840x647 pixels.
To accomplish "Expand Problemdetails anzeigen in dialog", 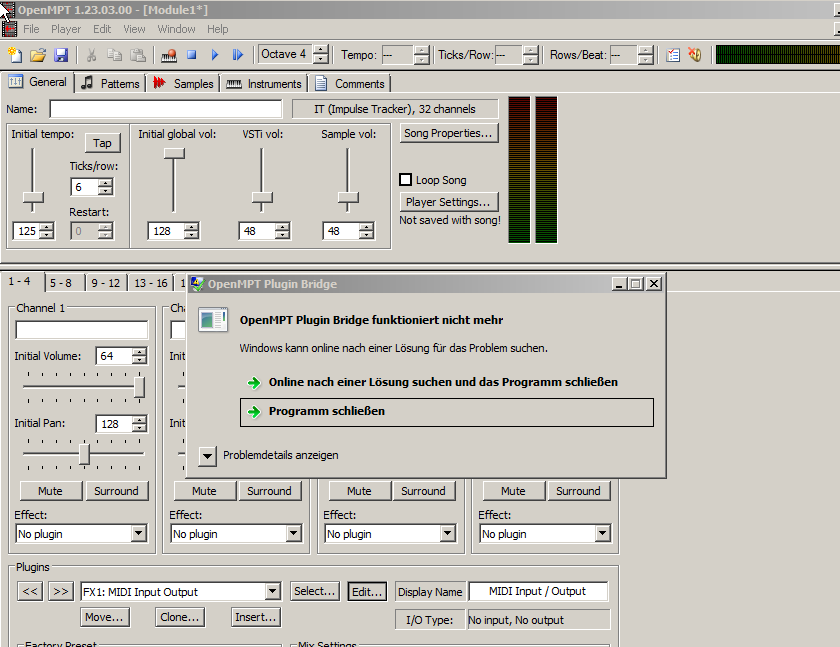I will click(207, 456).
